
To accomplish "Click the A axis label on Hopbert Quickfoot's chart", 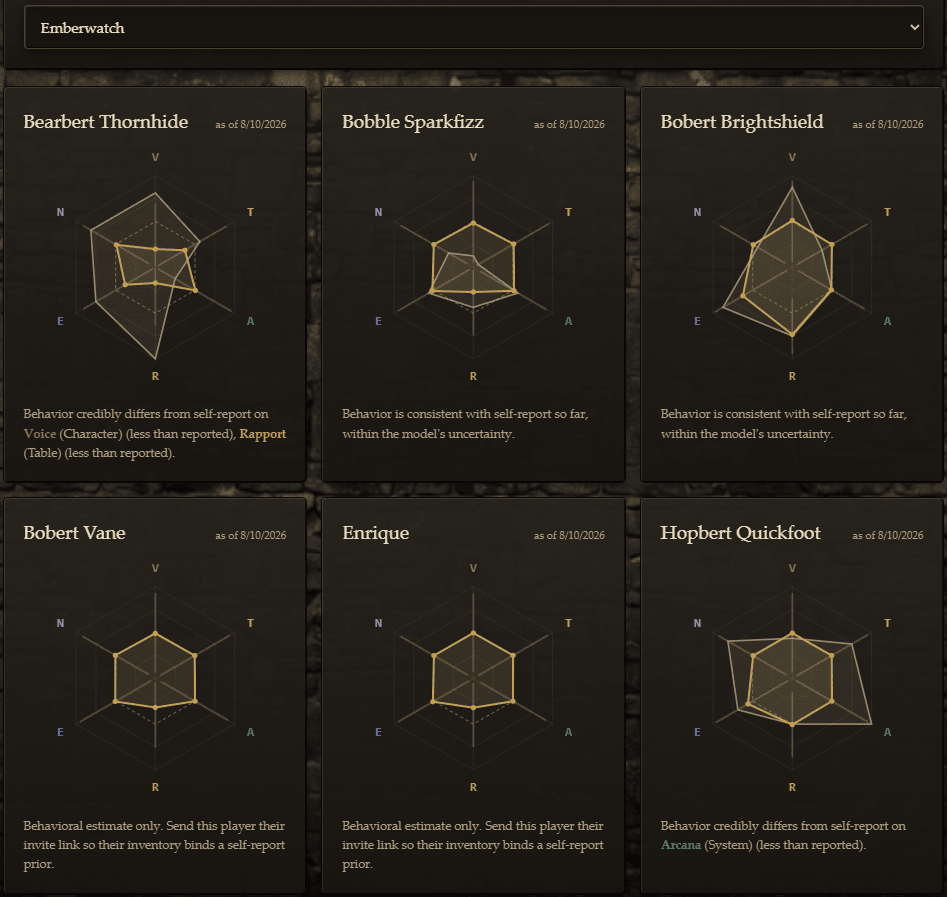I will (888, 732).
